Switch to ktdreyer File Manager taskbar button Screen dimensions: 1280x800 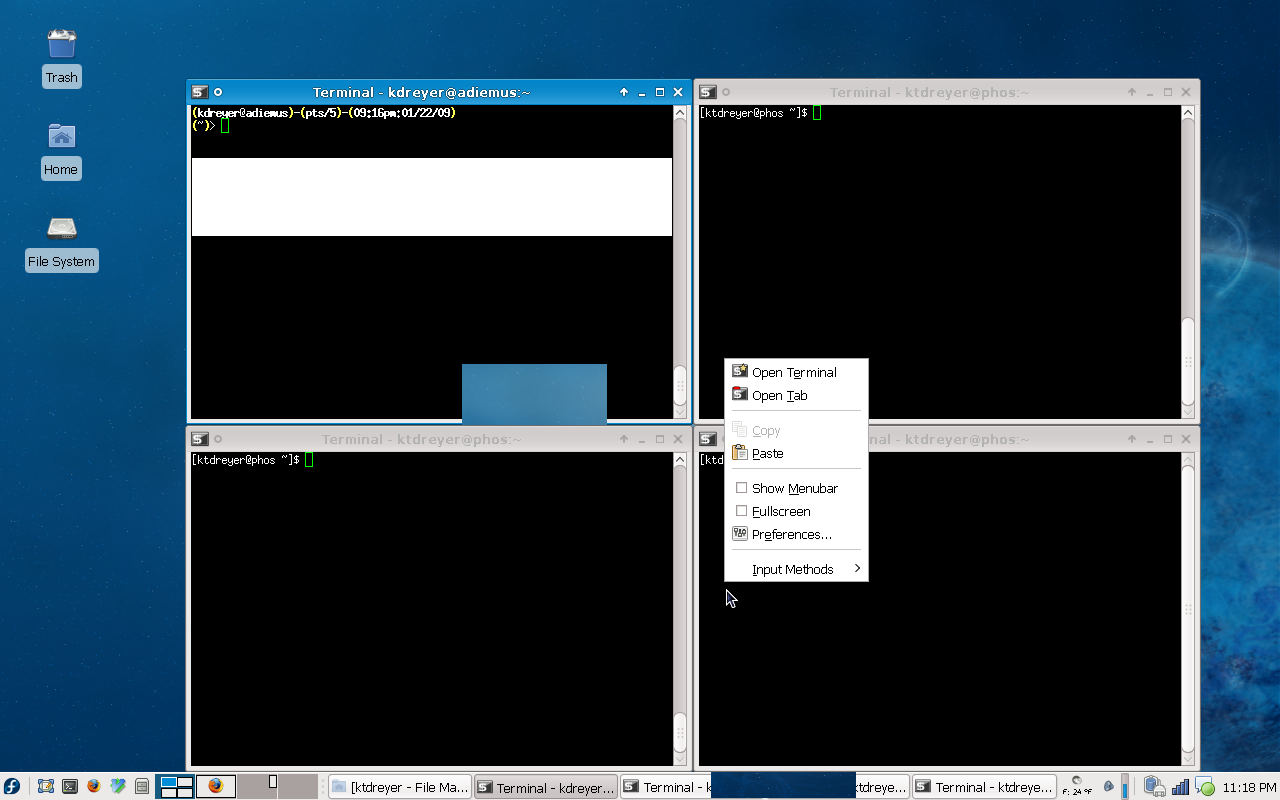click(x=400, y=787)
